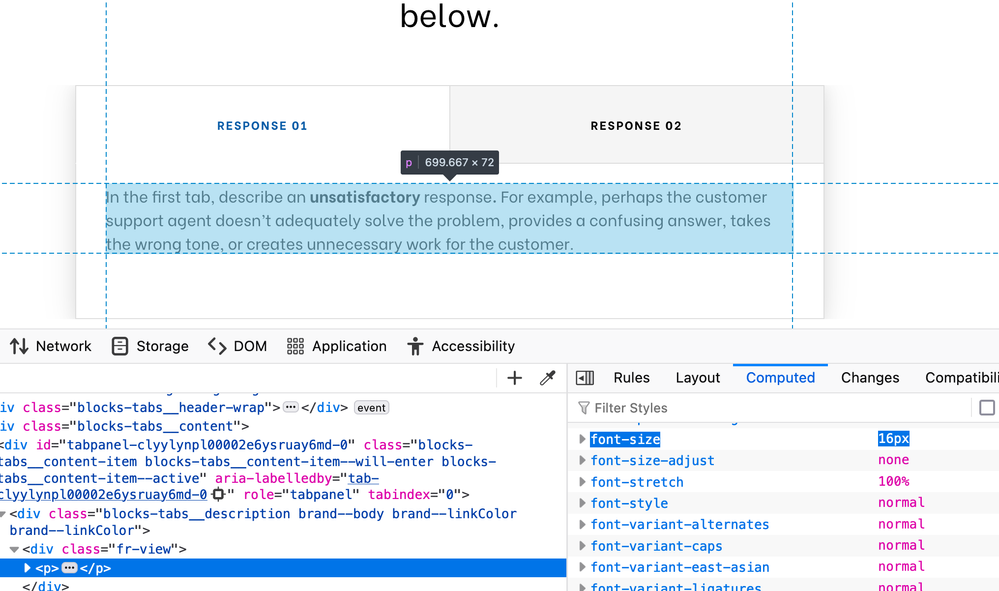Switch to the DOM panel
The image size is (999, 591).
point(238,346)
